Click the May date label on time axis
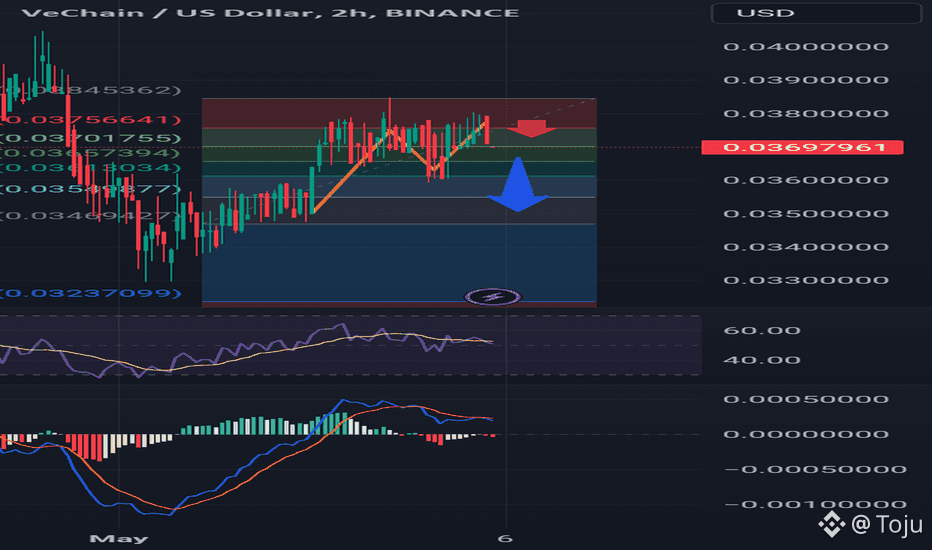This screenshot has width=932, height=550. click(119, 539)
